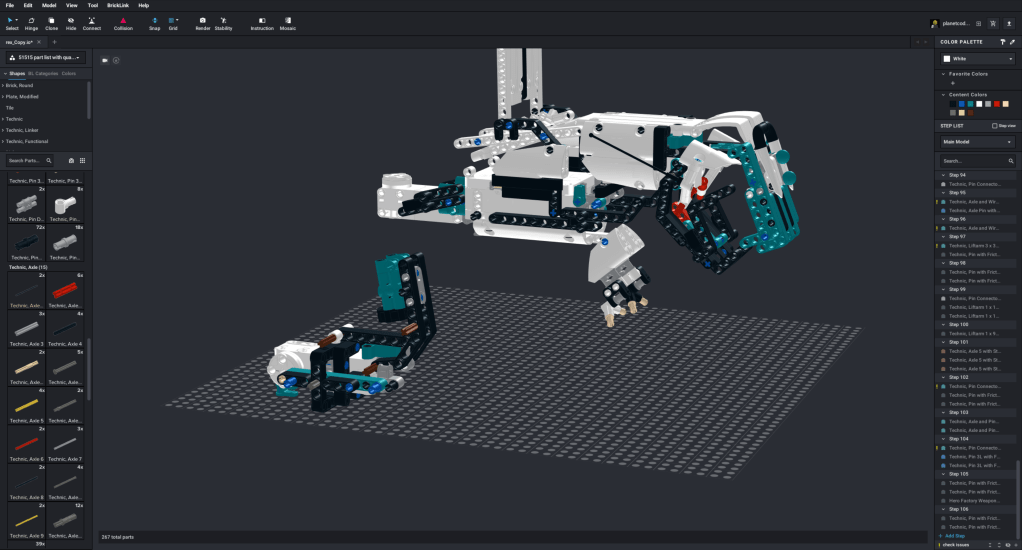
Task: Run the Stability check tool
Action: coord(223,23)
